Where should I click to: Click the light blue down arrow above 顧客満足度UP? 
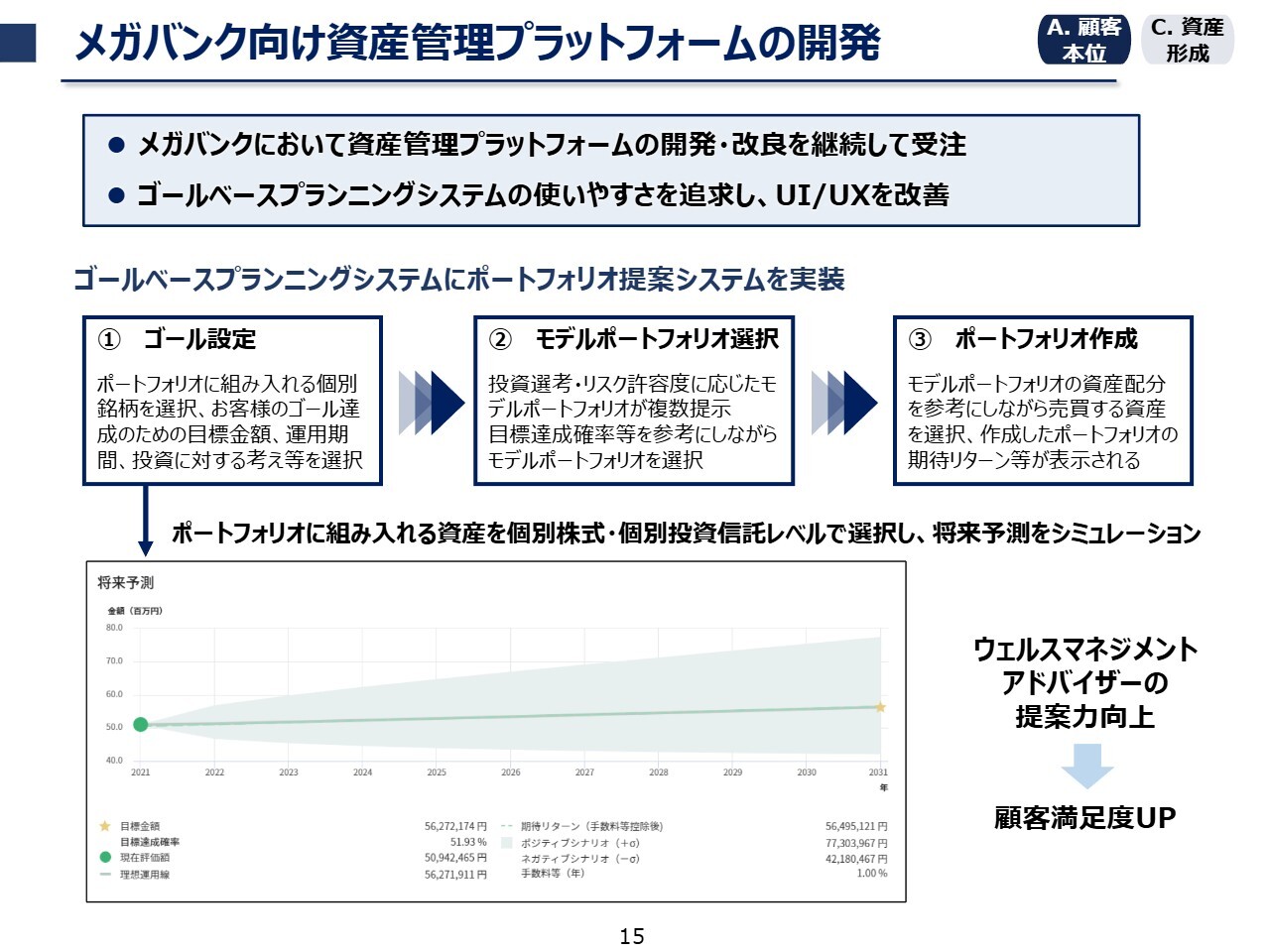pos(1086,765)
